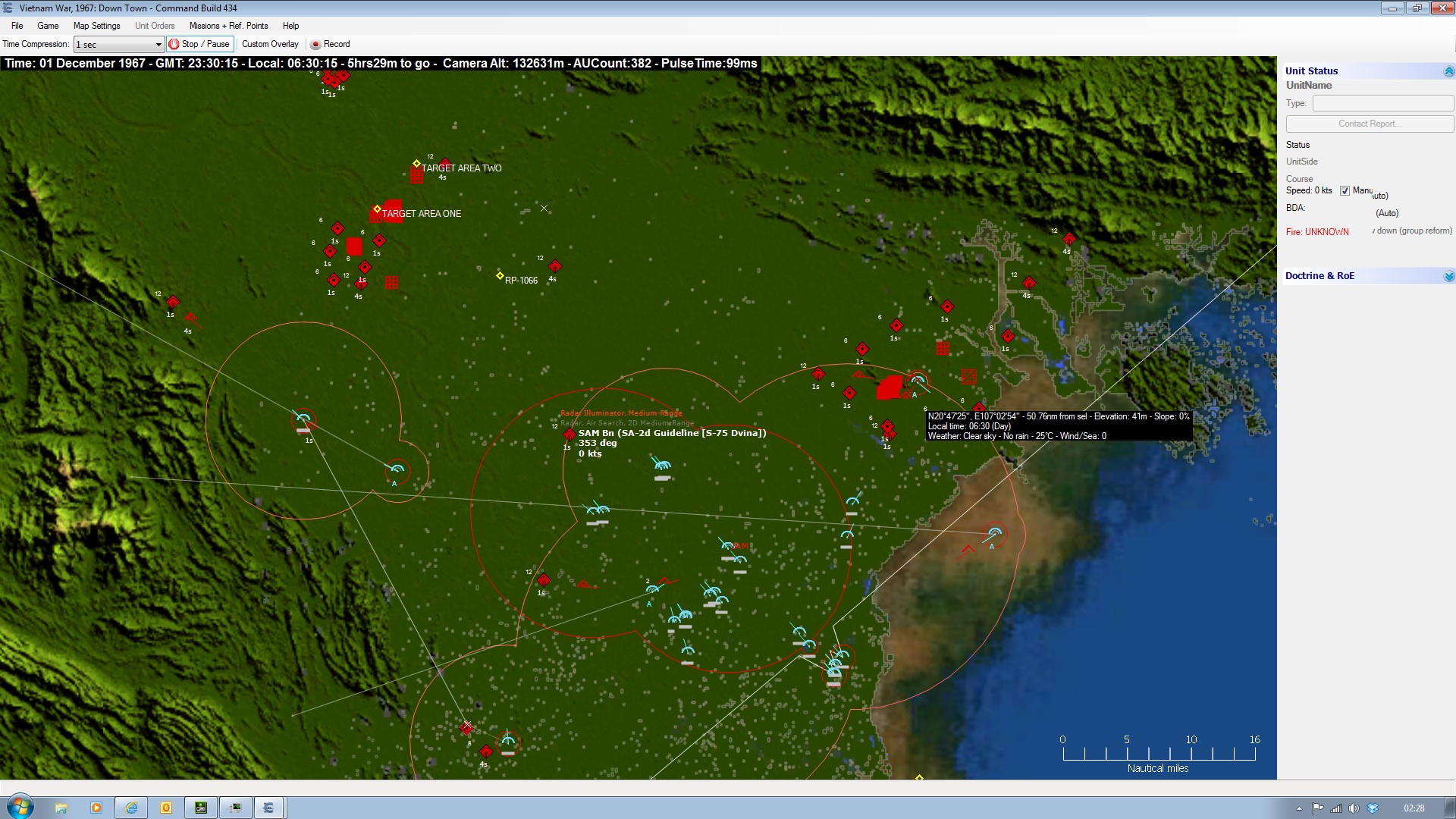
Task: Switch to the Command app taskbar button
Action: pos(268,808)
